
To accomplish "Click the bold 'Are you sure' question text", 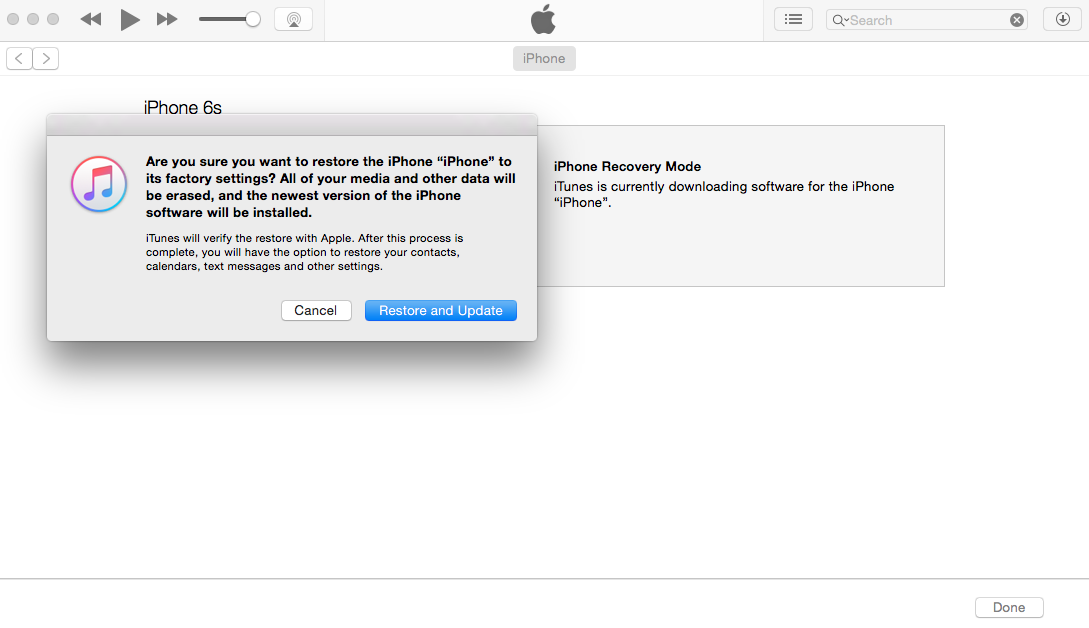I will click(x=331, y=187).
